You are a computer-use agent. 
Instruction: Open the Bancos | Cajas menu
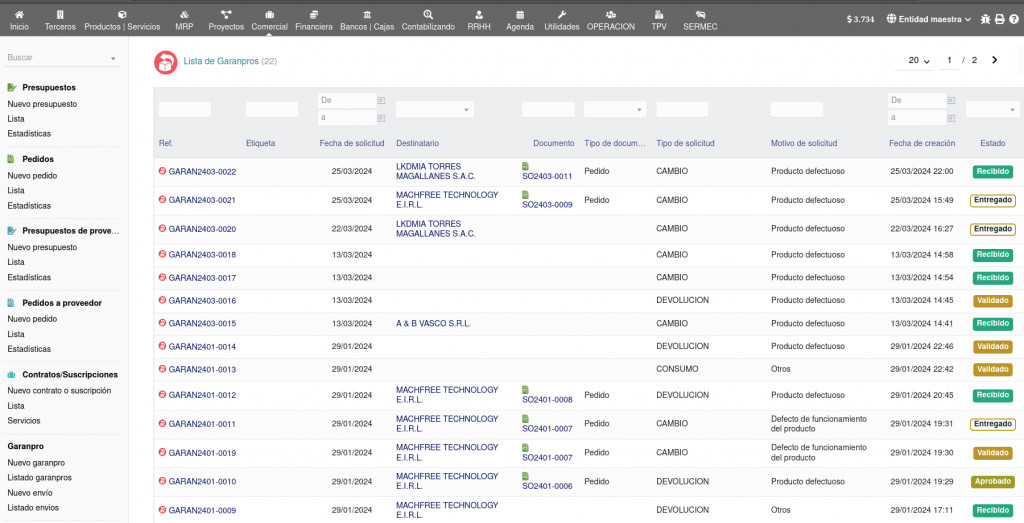[367, 20]
